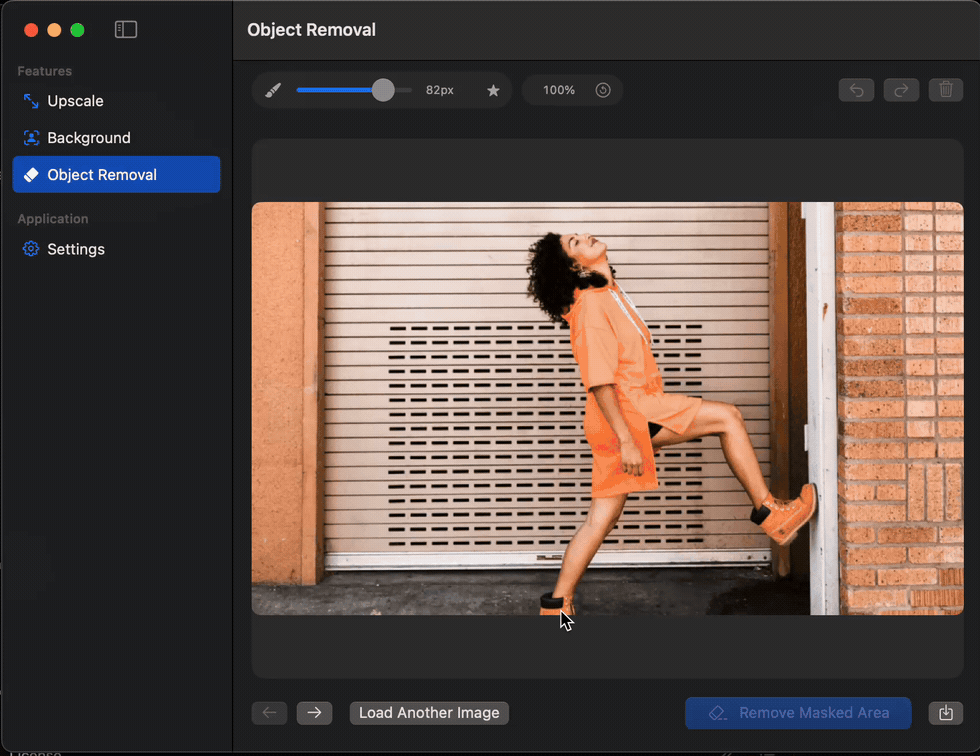Clear the mask with trash icon
This screenshot has width=980, height=756.
pos(946,90)
